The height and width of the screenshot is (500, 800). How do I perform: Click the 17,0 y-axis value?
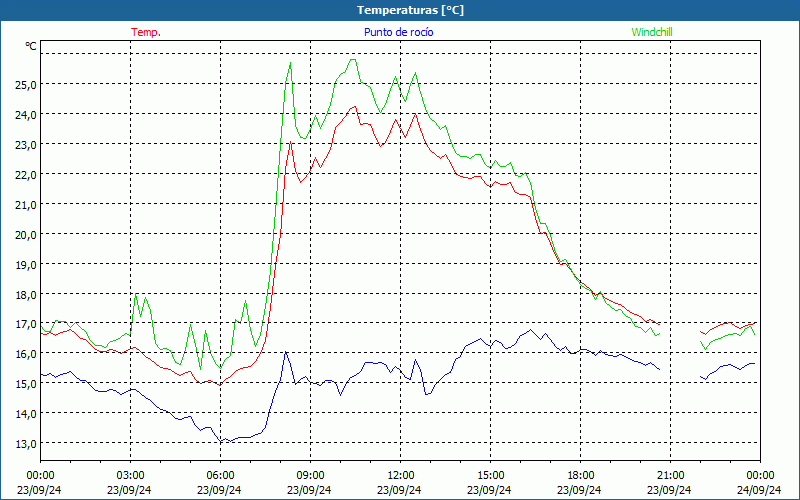coord(26,324)
